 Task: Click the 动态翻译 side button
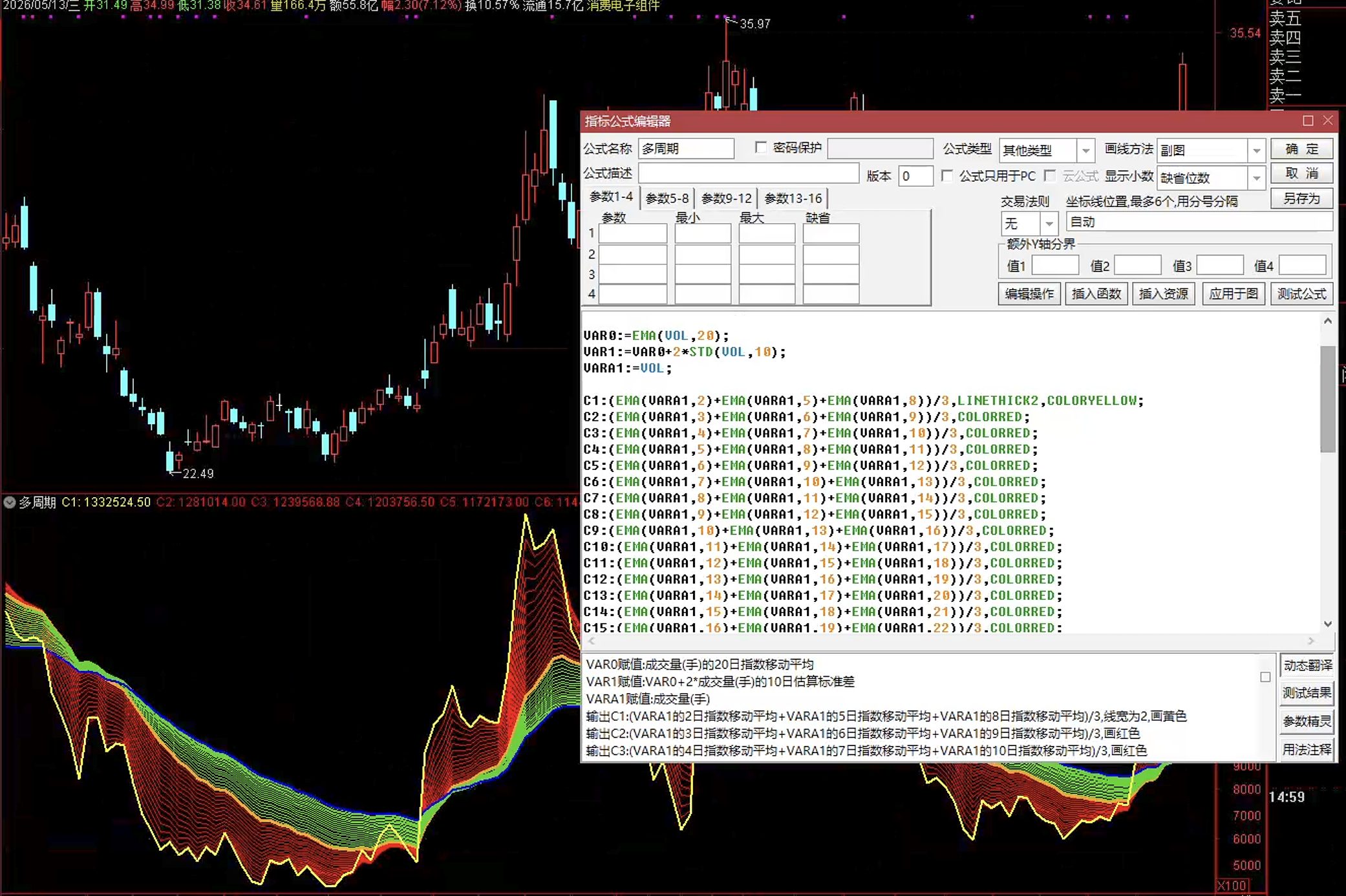click(x=1307, y=665)
